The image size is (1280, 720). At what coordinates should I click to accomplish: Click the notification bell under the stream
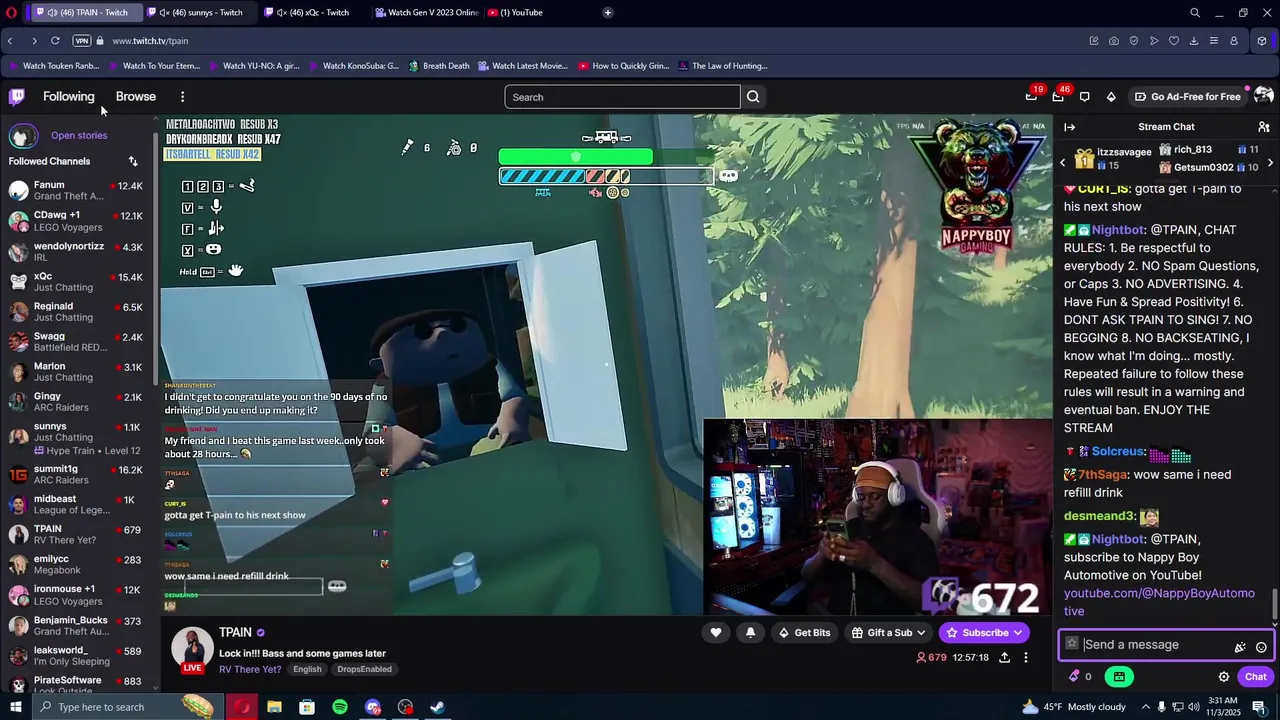(x=750, y=632)
